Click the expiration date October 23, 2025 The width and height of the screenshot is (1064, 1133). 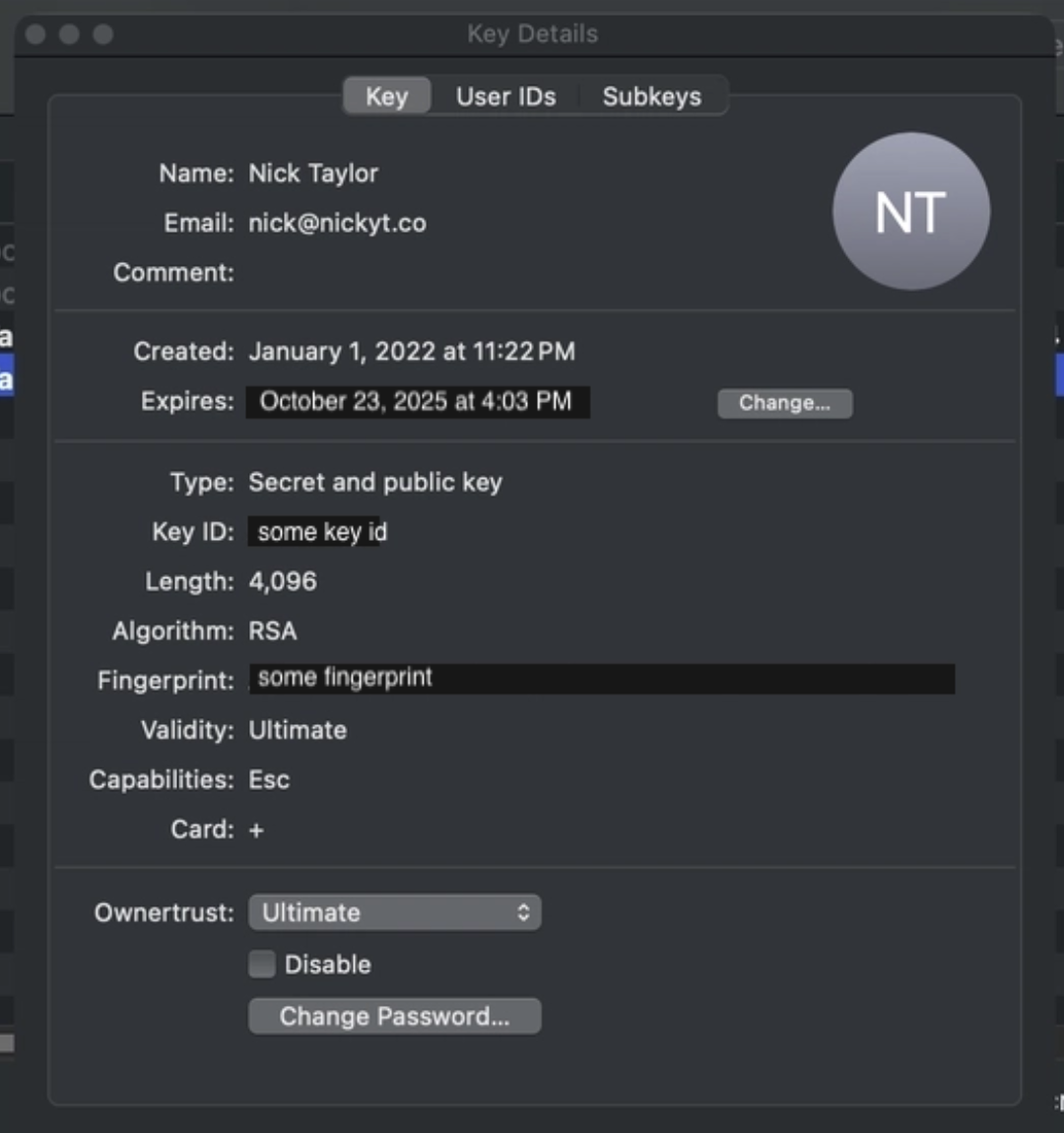click(416, 402)
